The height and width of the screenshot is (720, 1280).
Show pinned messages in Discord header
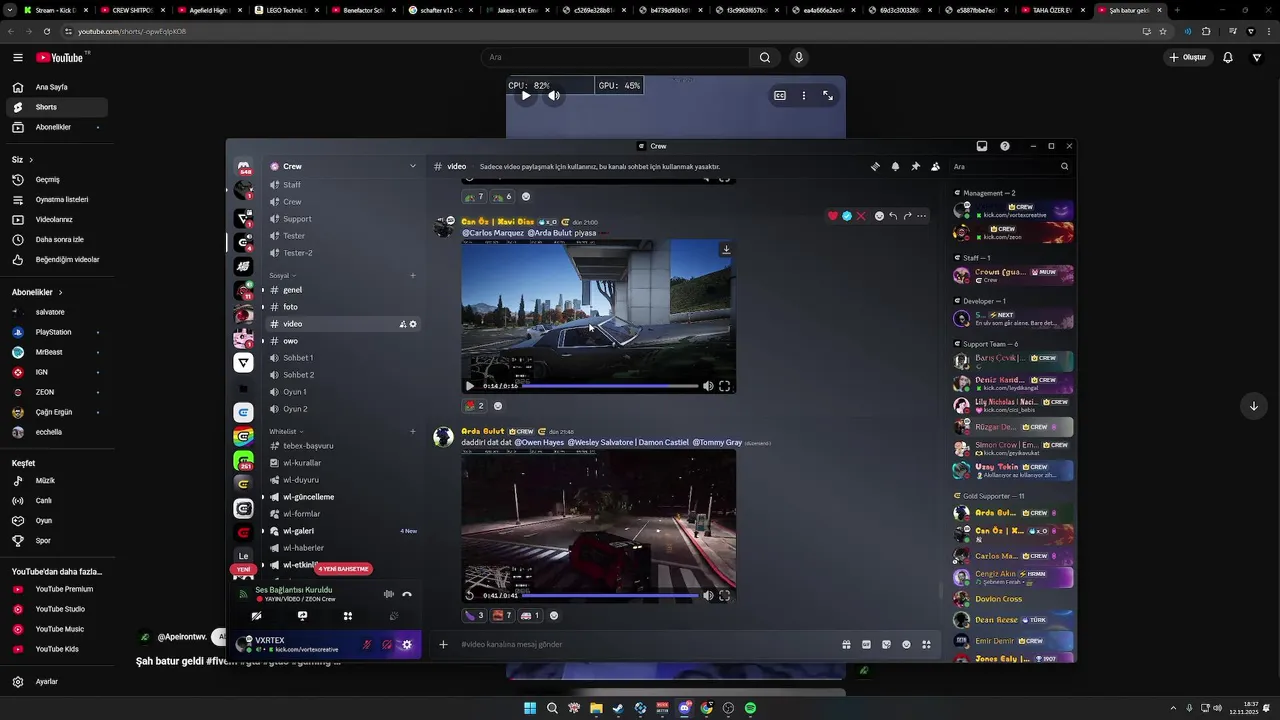pyautogui.click(x=915, y=167)
